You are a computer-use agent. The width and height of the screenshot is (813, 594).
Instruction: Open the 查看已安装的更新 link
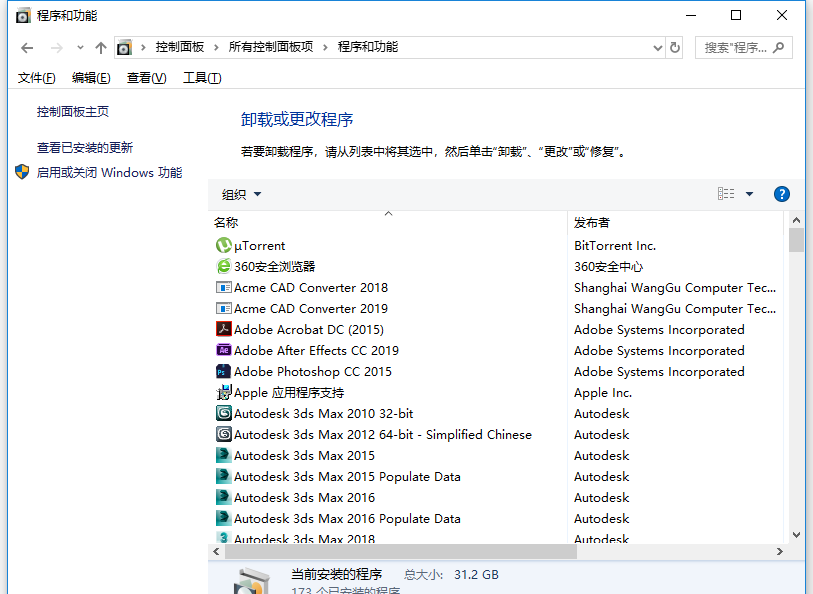(85, 148)
